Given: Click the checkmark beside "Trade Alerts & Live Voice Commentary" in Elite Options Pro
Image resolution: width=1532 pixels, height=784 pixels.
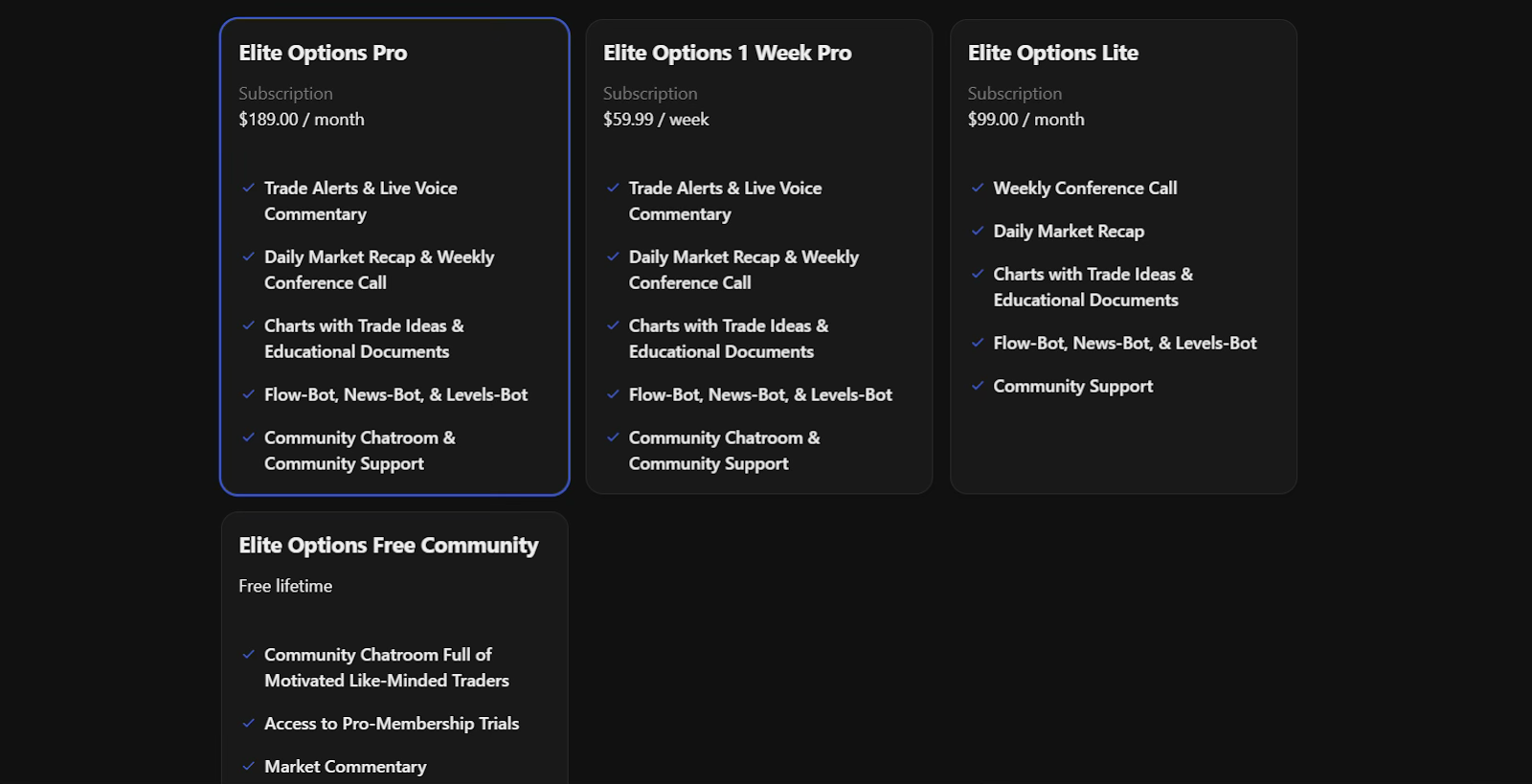Looking at the screenshot, I should pos(249,189).
